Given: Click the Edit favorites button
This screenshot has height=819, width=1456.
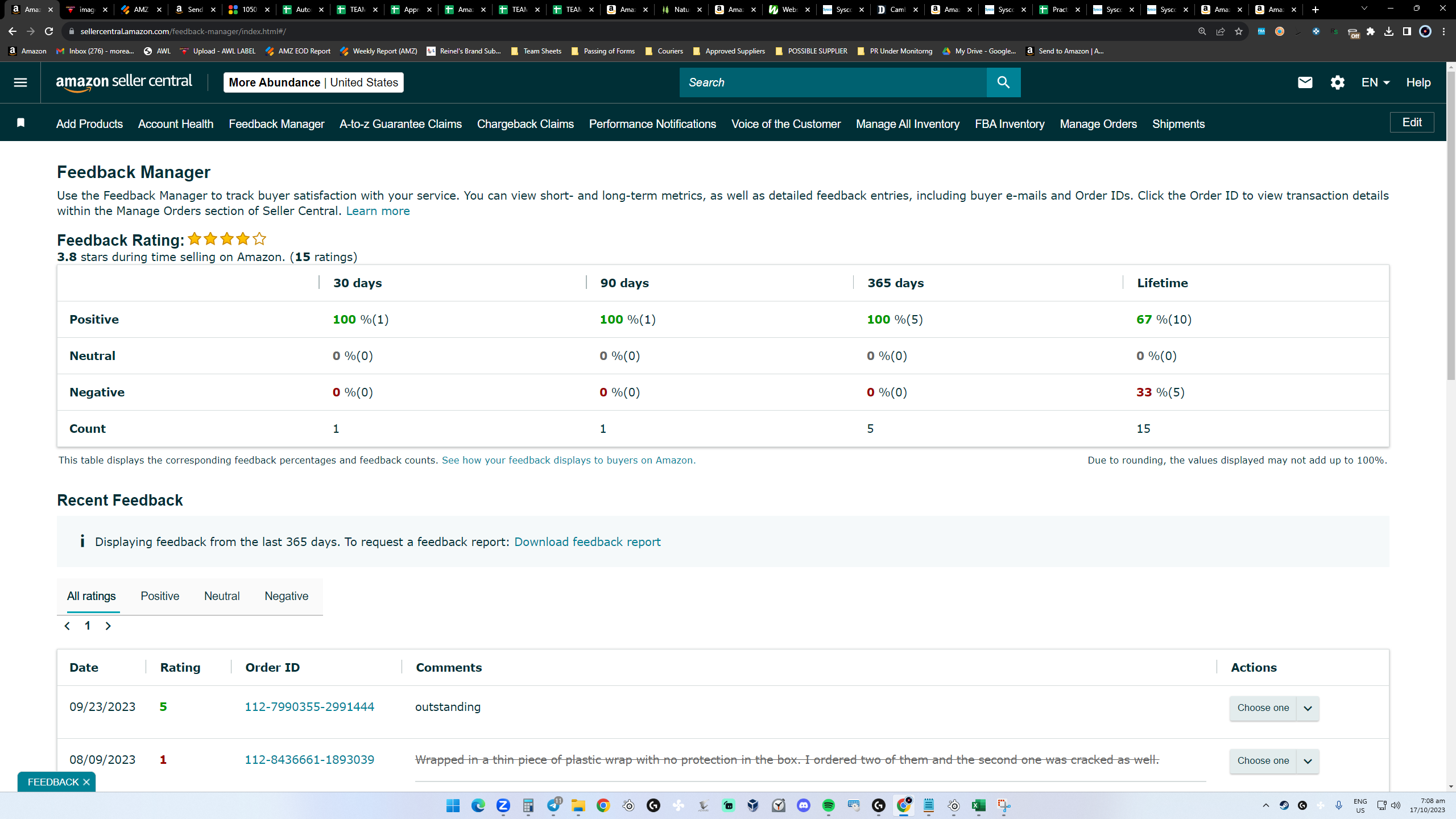Looking at the screenshot, I should [1412, 122].
